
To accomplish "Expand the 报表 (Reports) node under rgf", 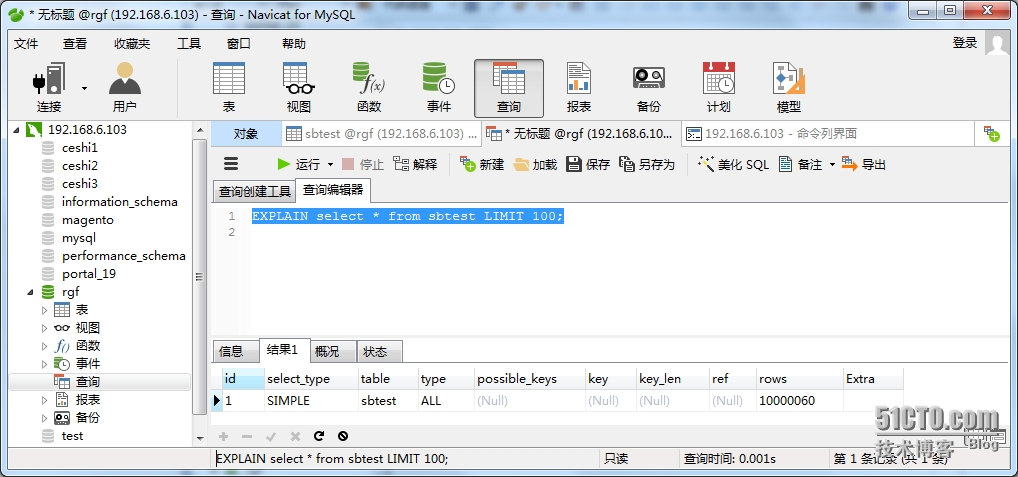I will (x=44, y=400).
